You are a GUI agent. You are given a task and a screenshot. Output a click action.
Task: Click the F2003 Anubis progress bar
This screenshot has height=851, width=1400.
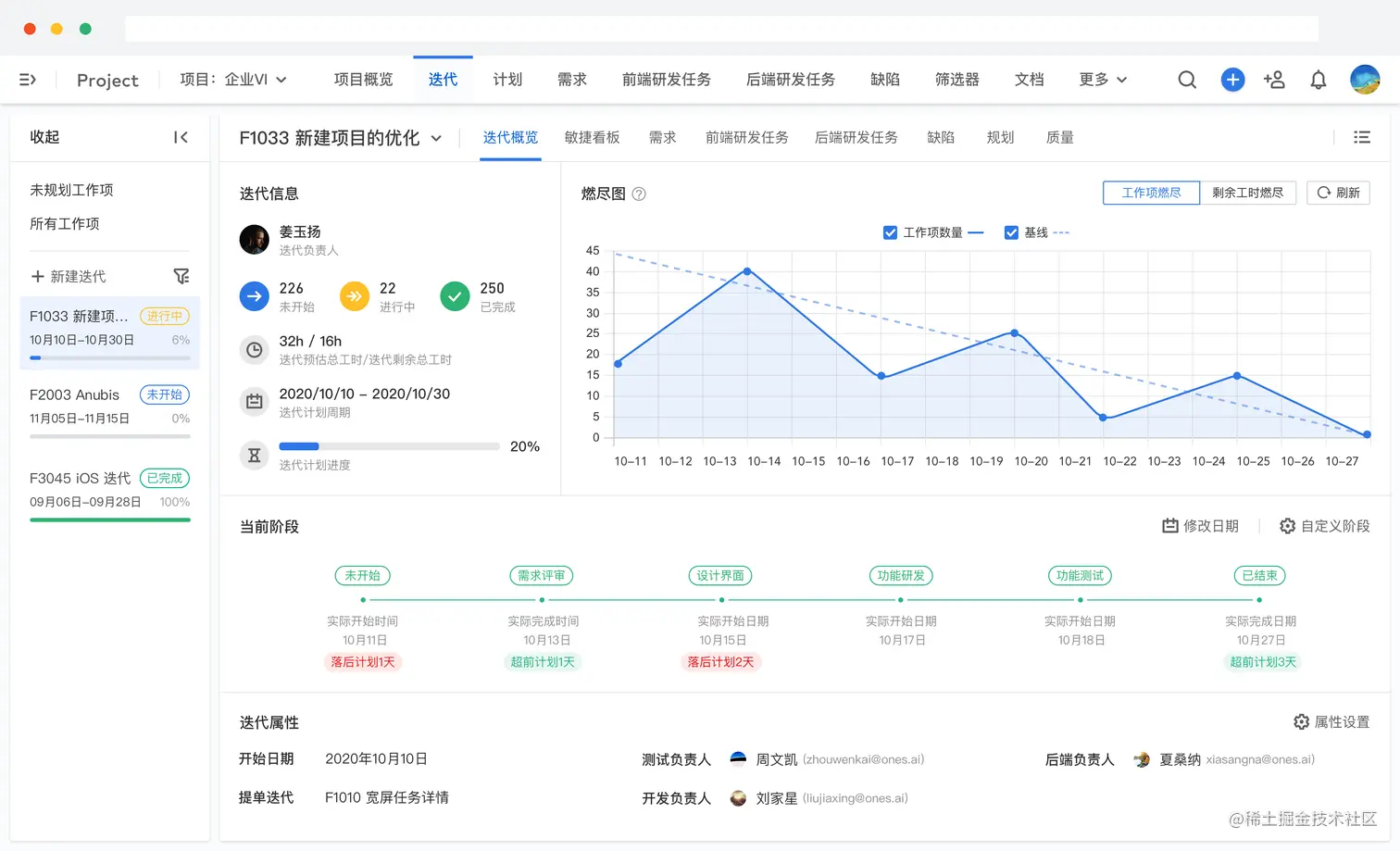pos(110,436)
